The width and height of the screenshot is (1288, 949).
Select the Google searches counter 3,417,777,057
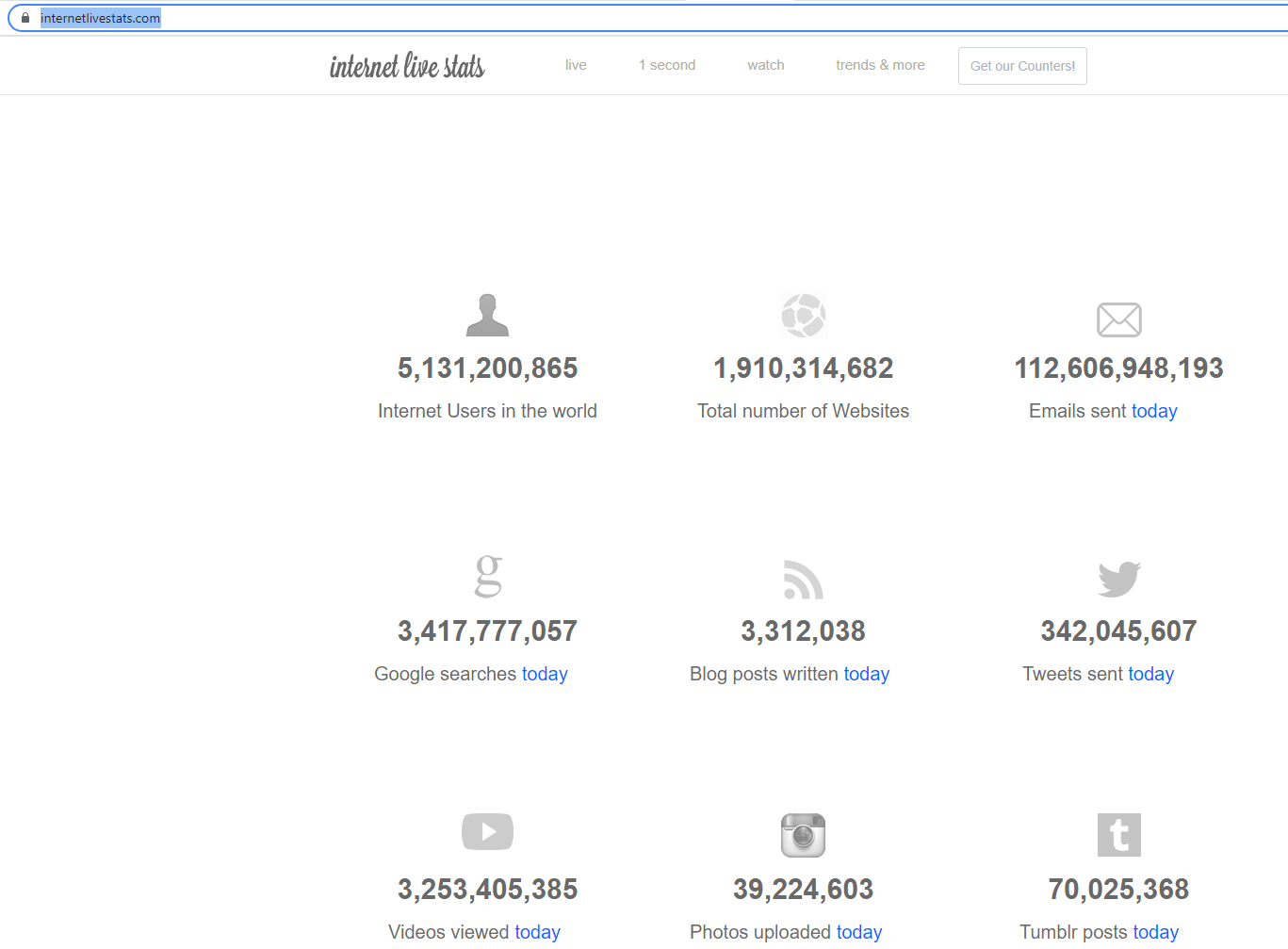pyautogui.click(x=488, y=631)
